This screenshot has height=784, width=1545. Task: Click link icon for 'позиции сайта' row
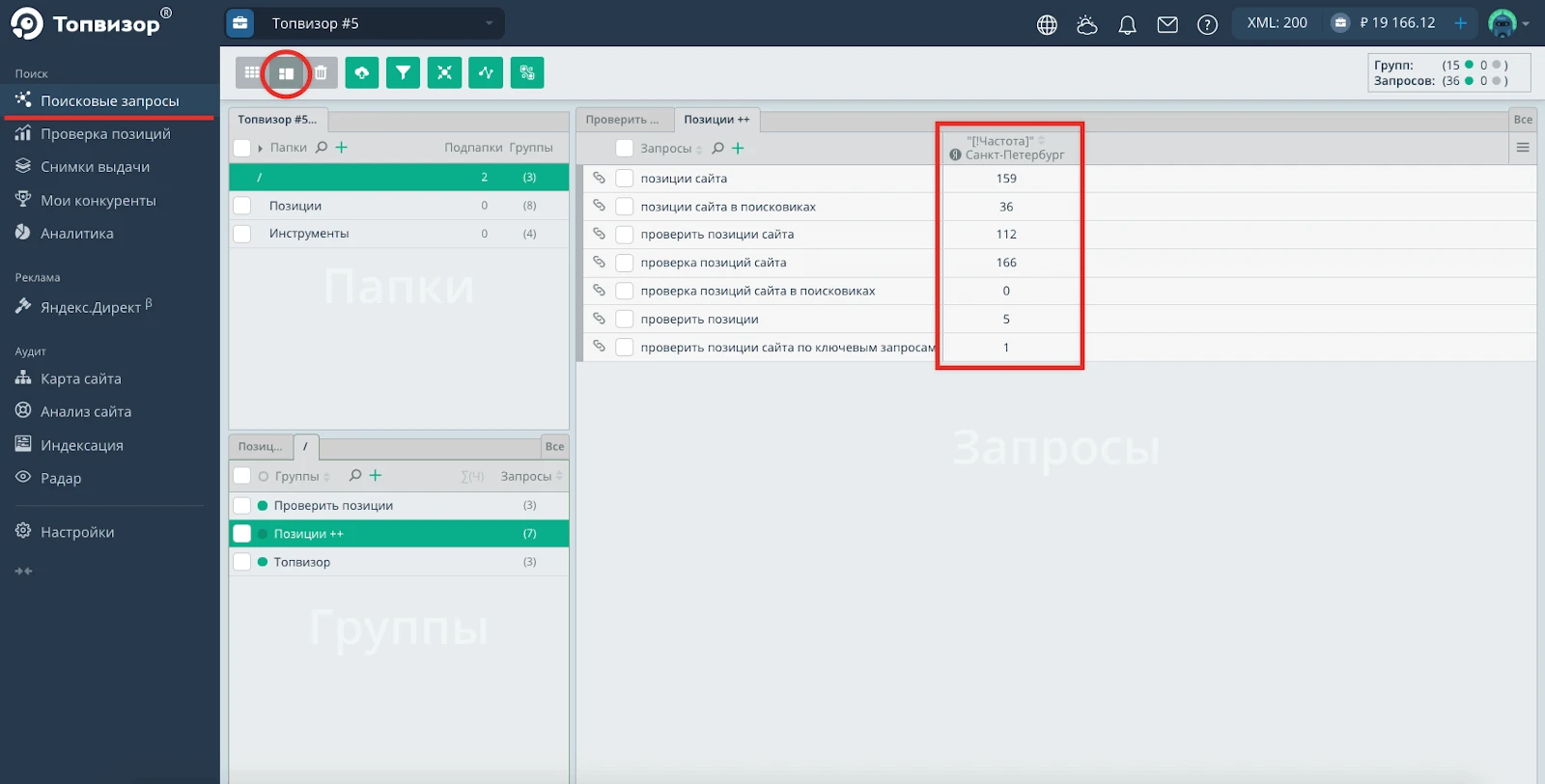pyautogui.click(x=599, y=178)
